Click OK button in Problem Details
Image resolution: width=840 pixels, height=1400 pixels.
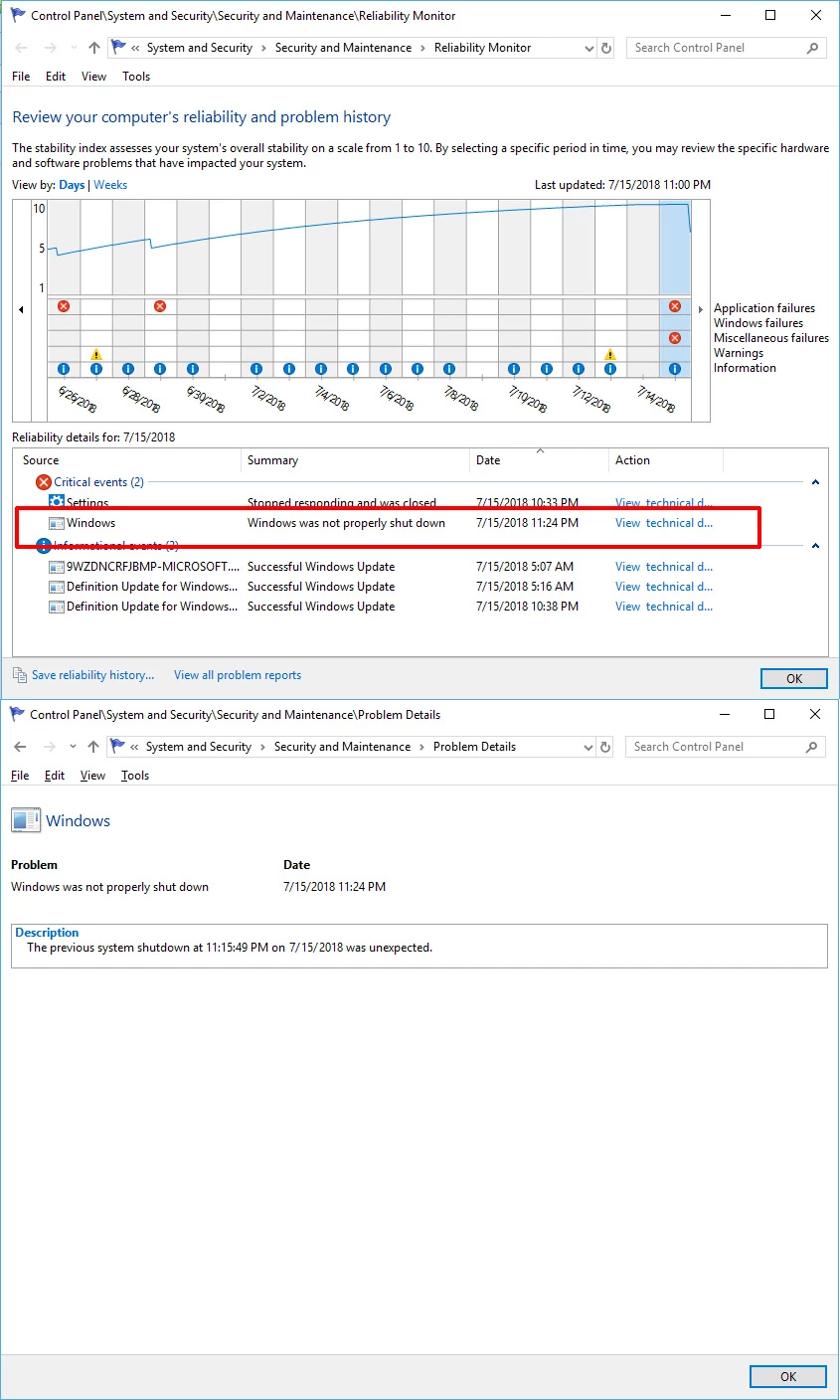coord(788,1376)
